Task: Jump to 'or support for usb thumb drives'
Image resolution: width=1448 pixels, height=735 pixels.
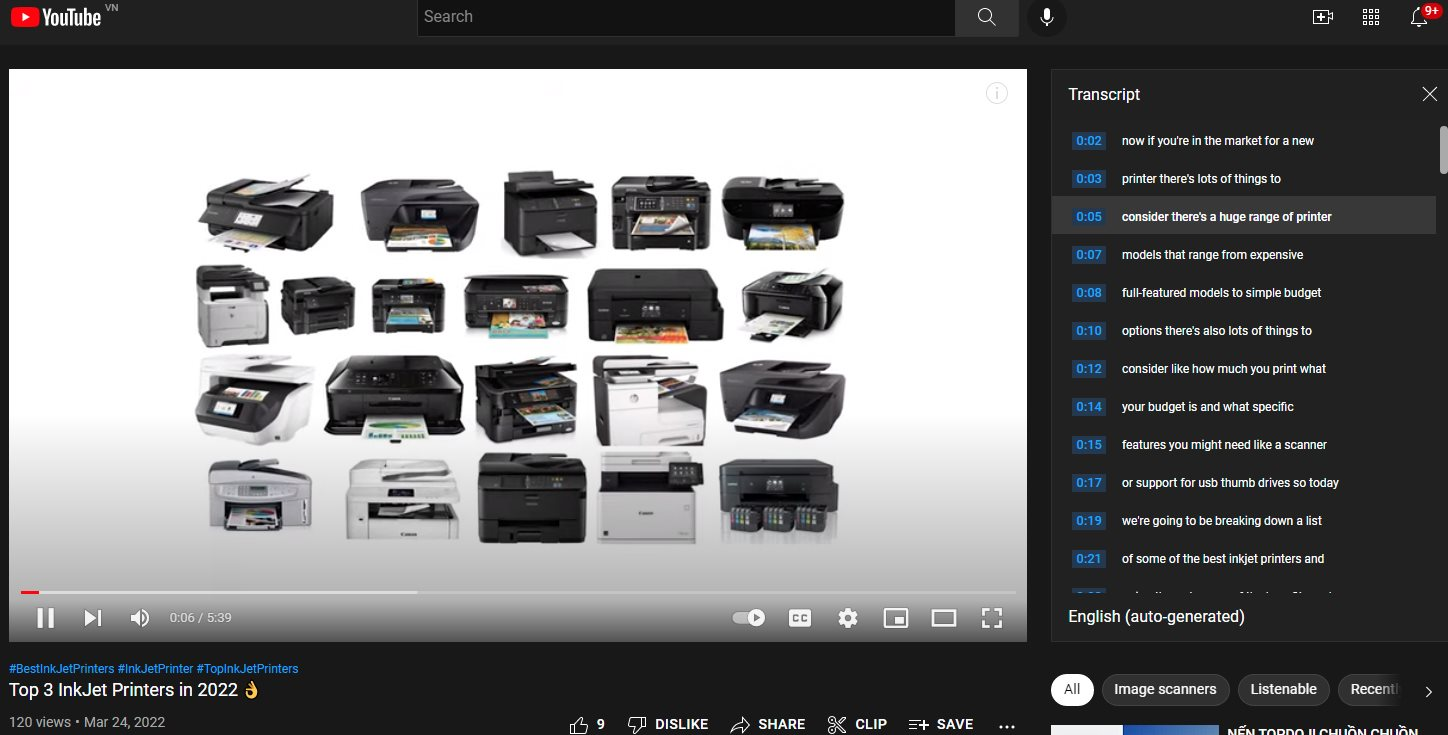Action: click(x=1243, y=483)
